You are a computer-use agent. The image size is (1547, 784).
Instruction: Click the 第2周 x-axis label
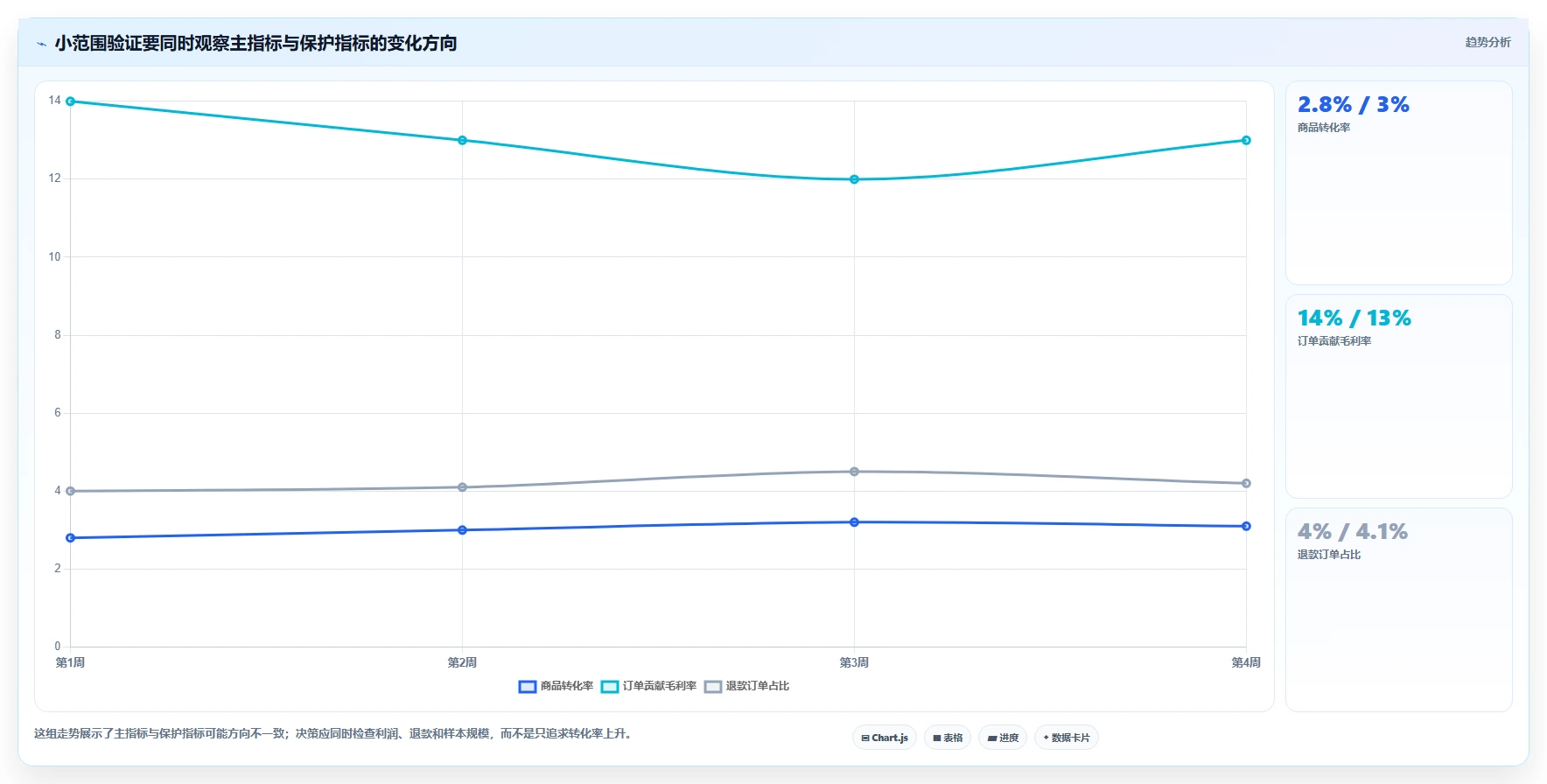pyautogui.click(x=462, y=662)
